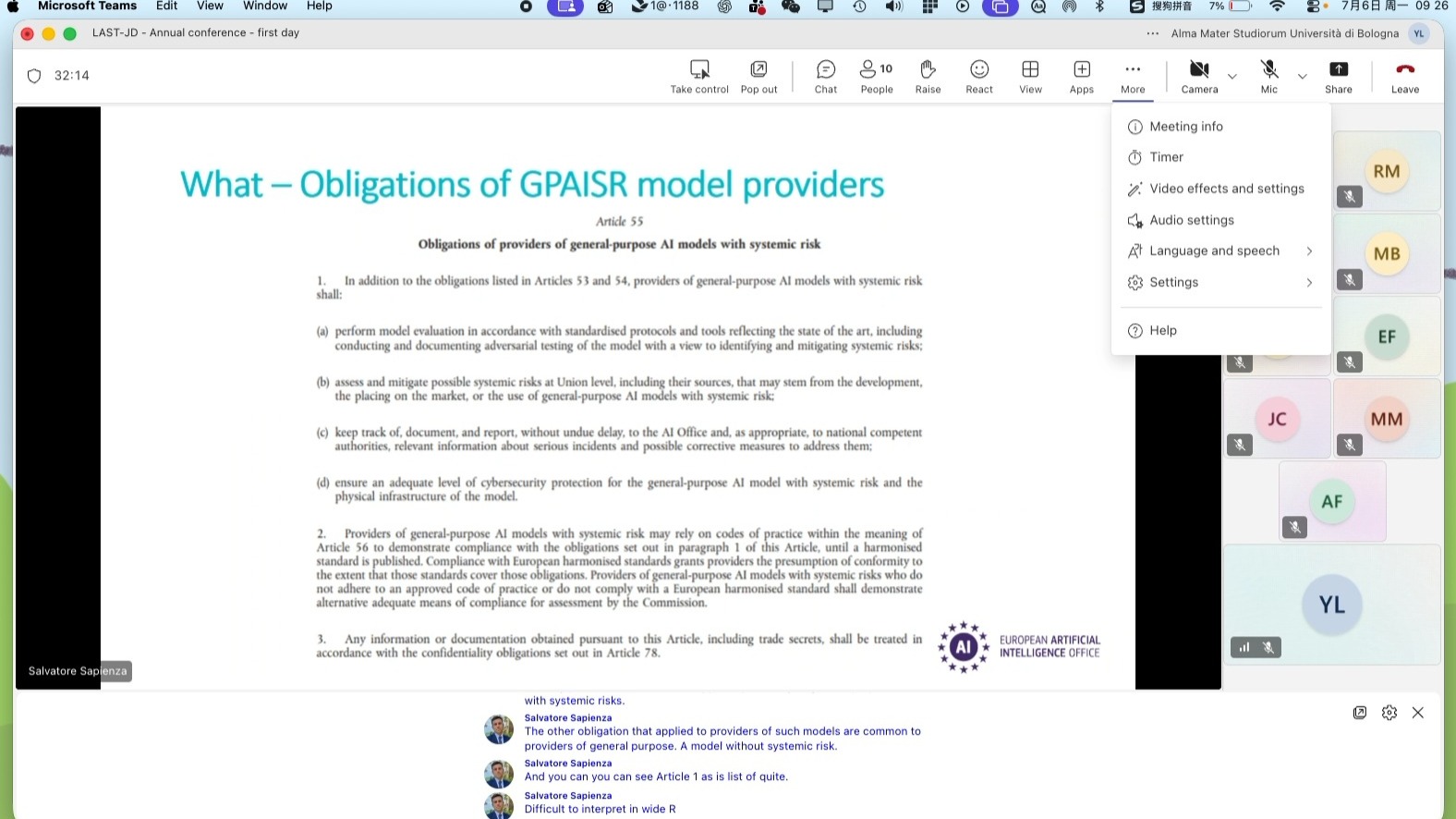1456x819 pixels.
Task: Open the Chat panel
Action: (826, 77)
